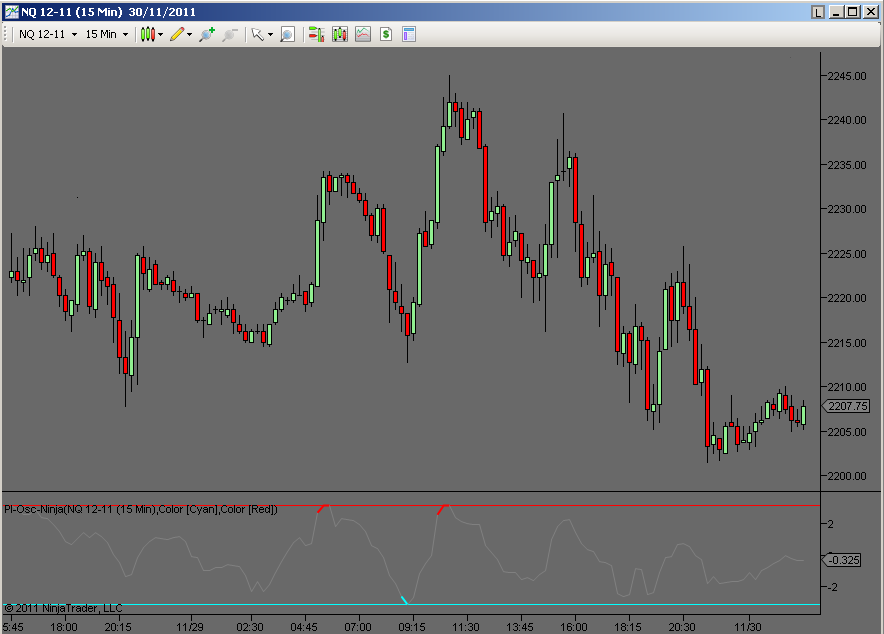884x634 pixels.
Task: Click the -0.325 oscillator value label
Action: (843, 560)
